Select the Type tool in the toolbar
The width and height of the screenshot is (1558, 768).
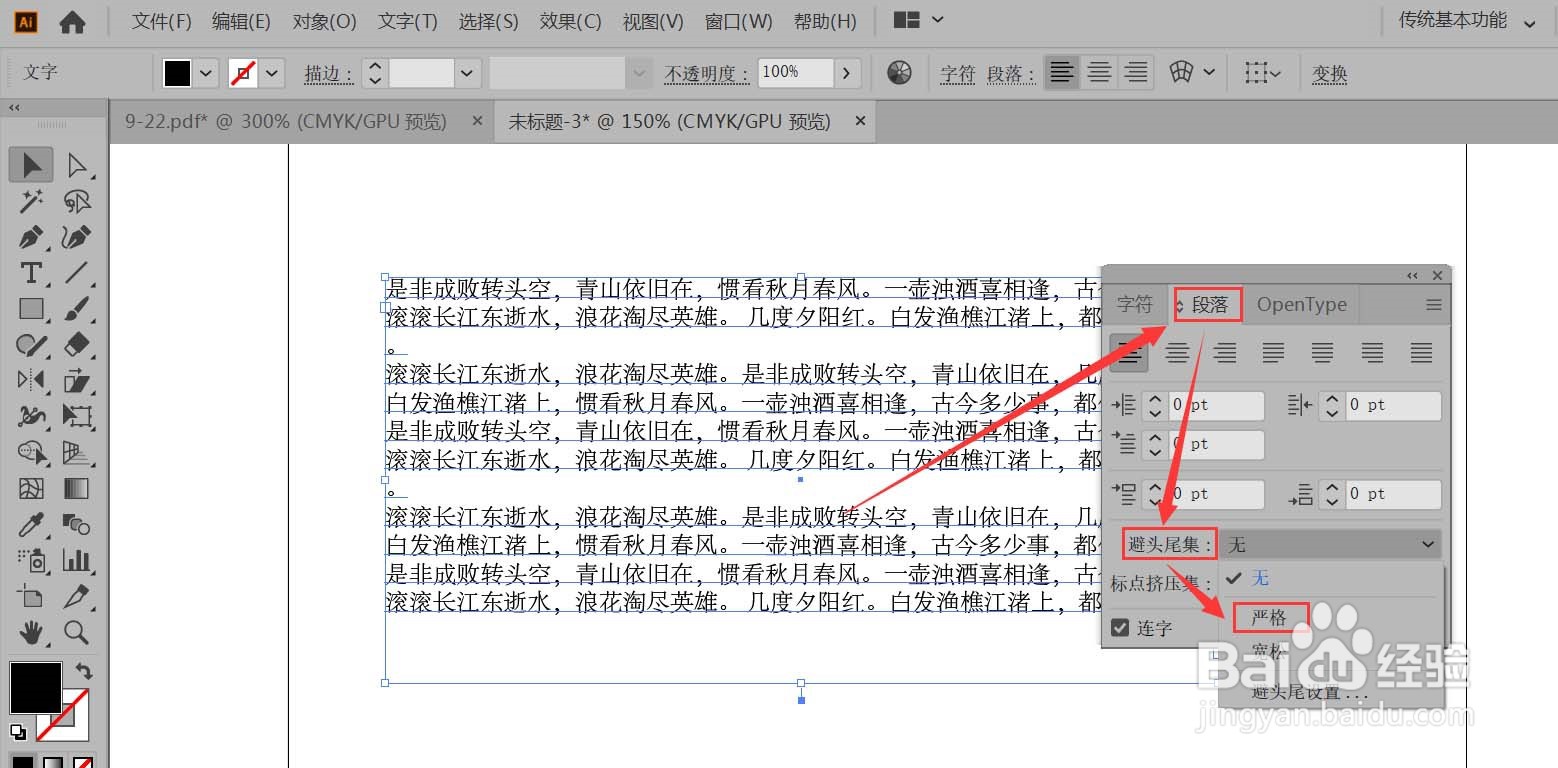[x=30, y=272]
